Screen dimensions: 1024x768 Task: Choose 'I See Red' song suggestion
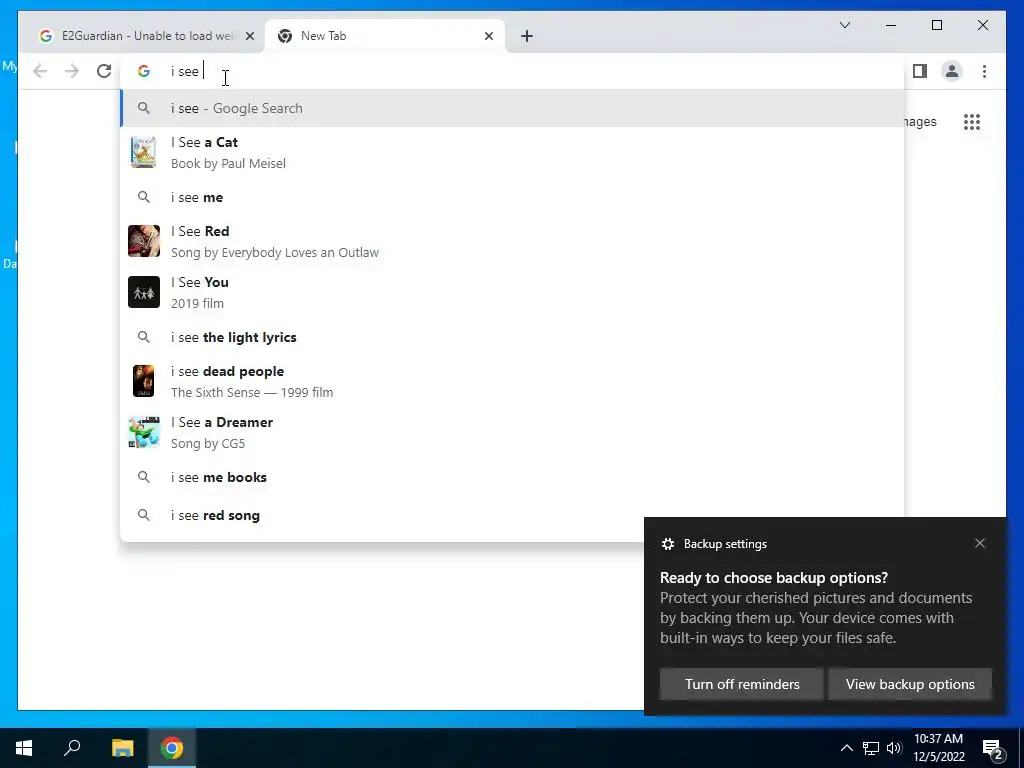click(513, 241)
